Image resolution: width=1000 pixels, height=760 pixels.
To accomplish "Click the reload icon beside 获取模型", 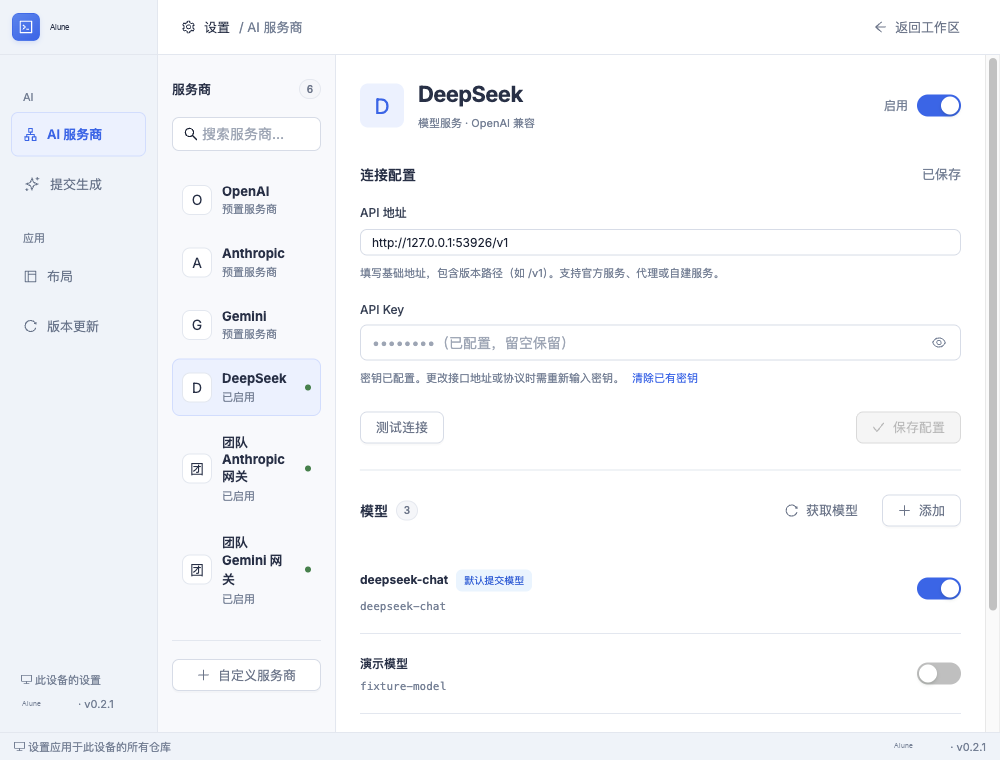I will tap(791, 511).
